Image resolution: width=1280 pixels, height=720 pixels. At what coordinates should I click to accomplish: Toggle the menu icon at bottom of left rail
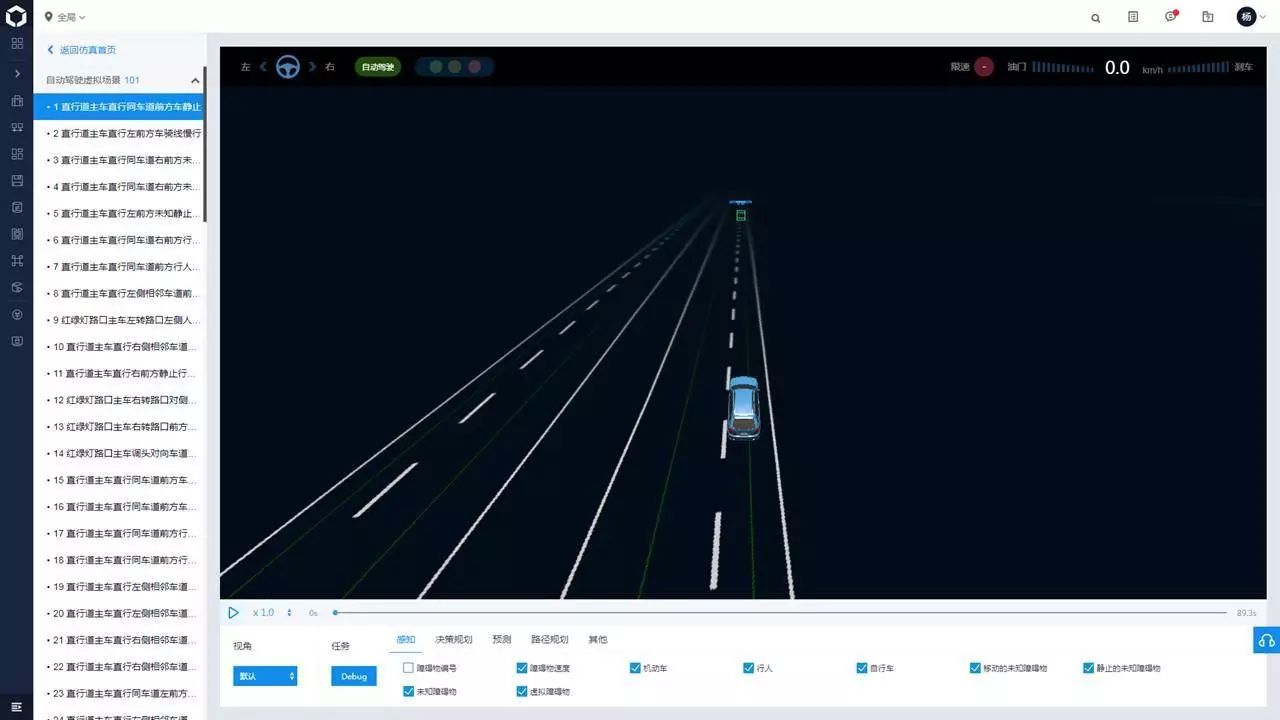pyautogui.click(x=17, y=707)
